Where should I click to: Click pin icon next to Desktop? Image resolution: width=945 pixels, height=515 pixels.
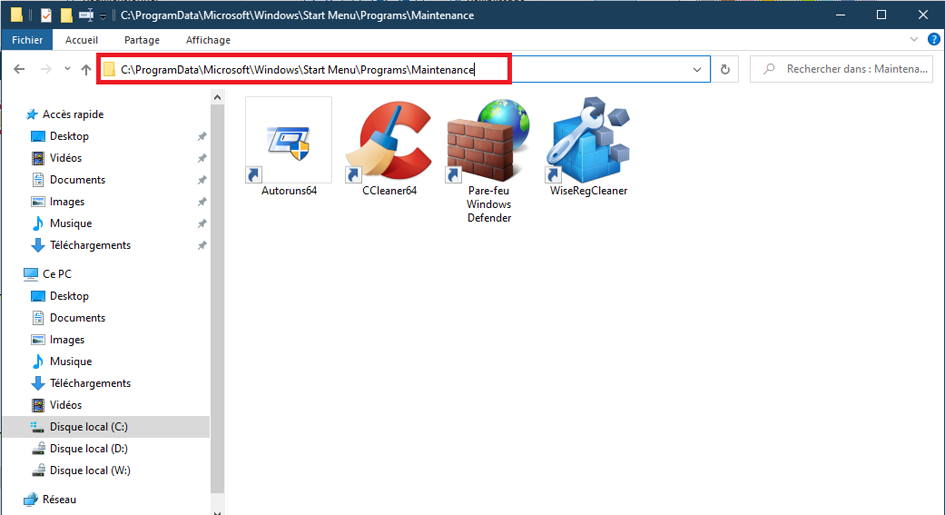202,137
